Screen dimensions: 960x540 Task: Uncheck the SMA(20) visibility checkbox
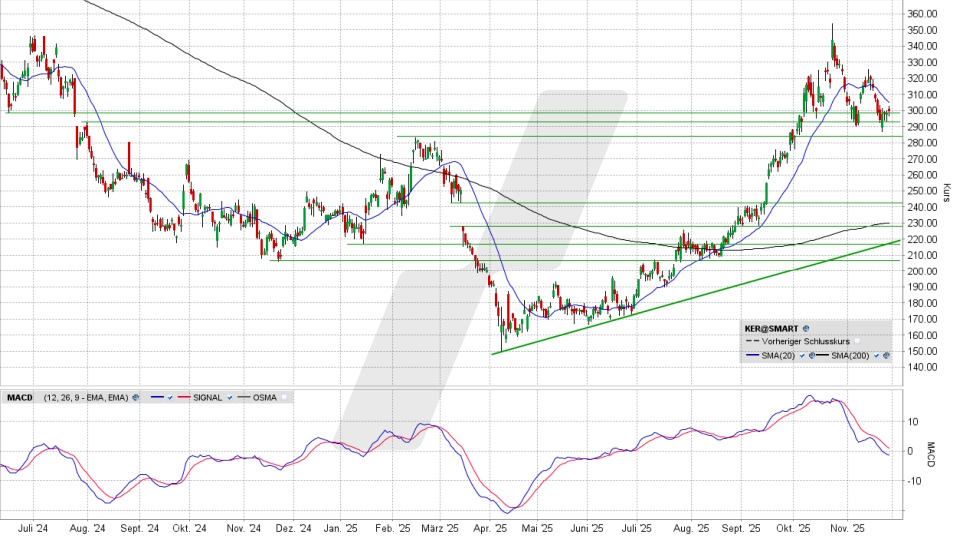click(802, 355)
